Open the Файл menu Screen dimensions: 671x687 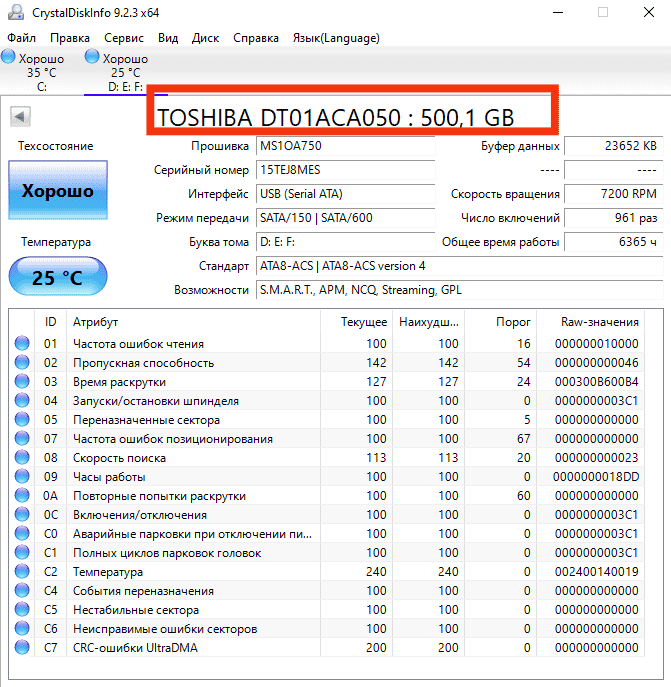click(x=21, y=38)
